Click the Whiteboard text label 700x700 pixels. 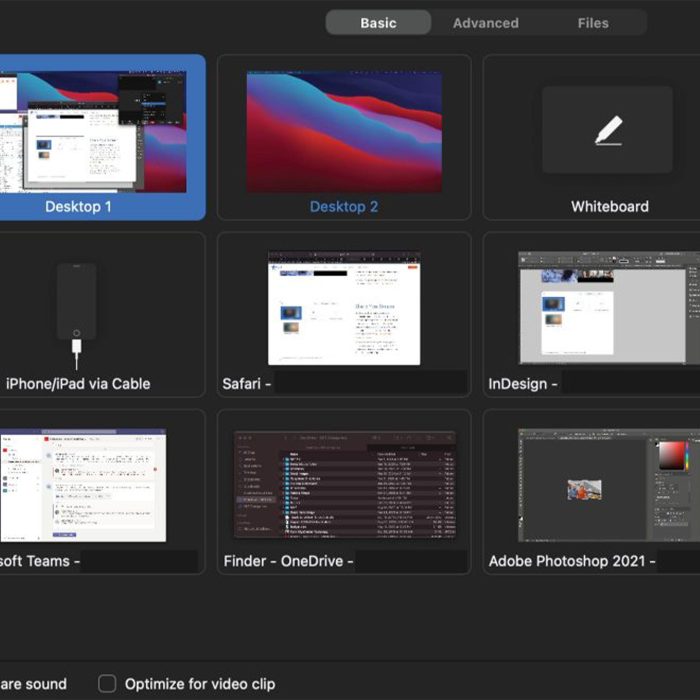tap(609, 207)
